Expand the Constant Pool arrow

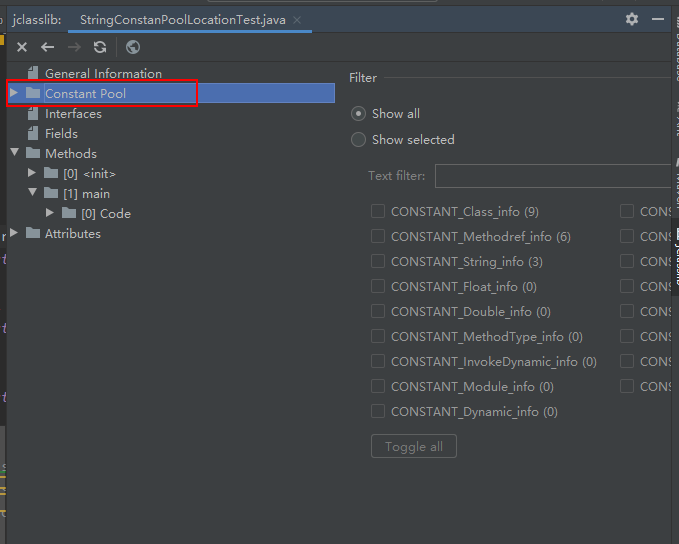pos(13,93)
